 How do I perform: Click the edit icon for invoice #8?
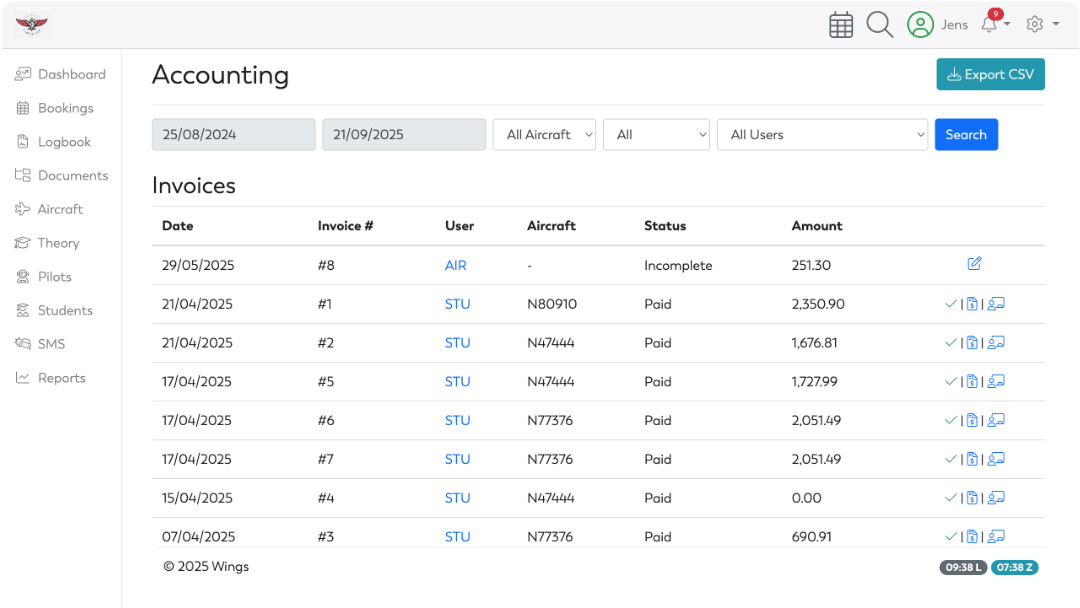(x=974, y=264)
